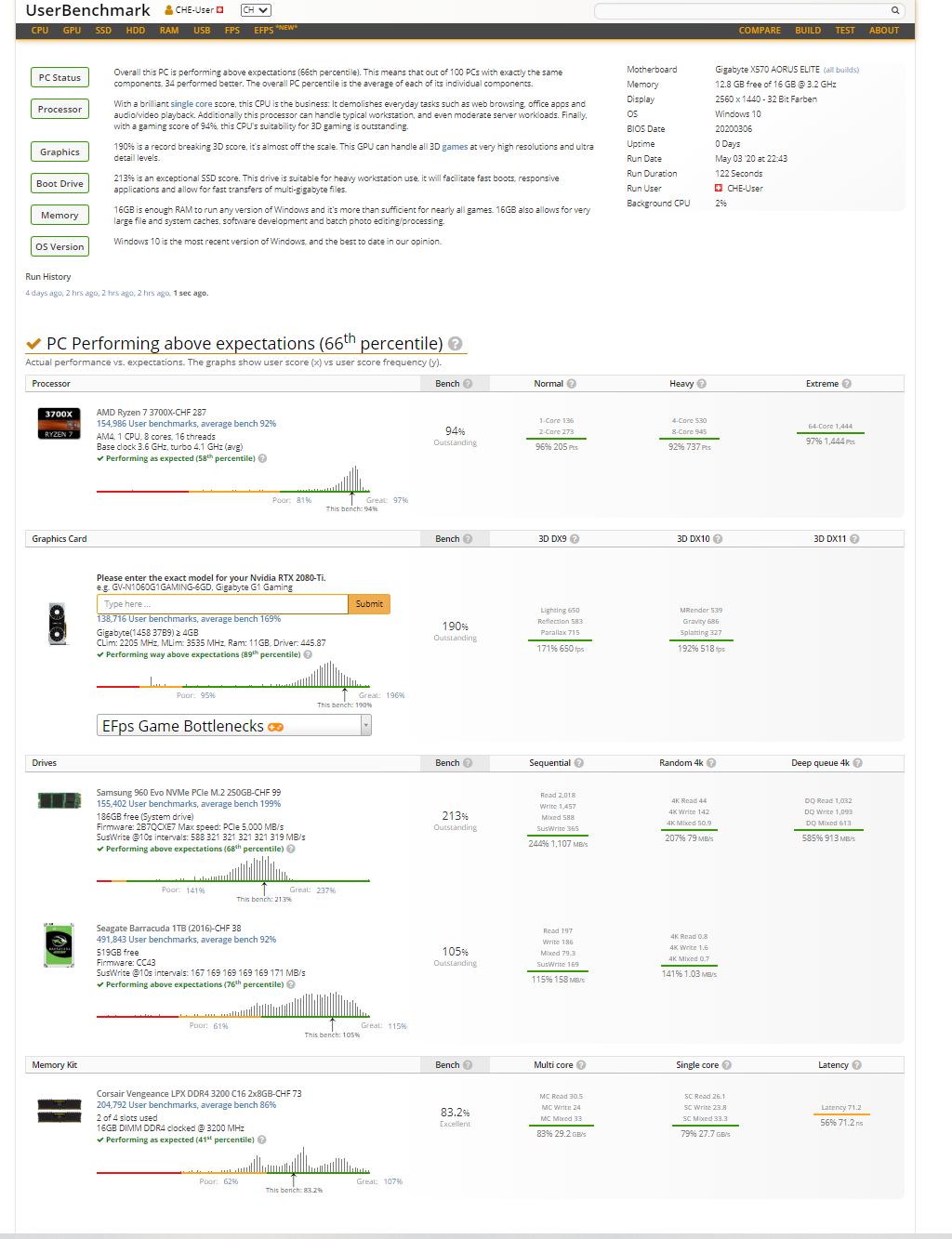Open Samsung 960 Evo NVMe product link
The image size is (952, 1239).
tap(189, 793)
